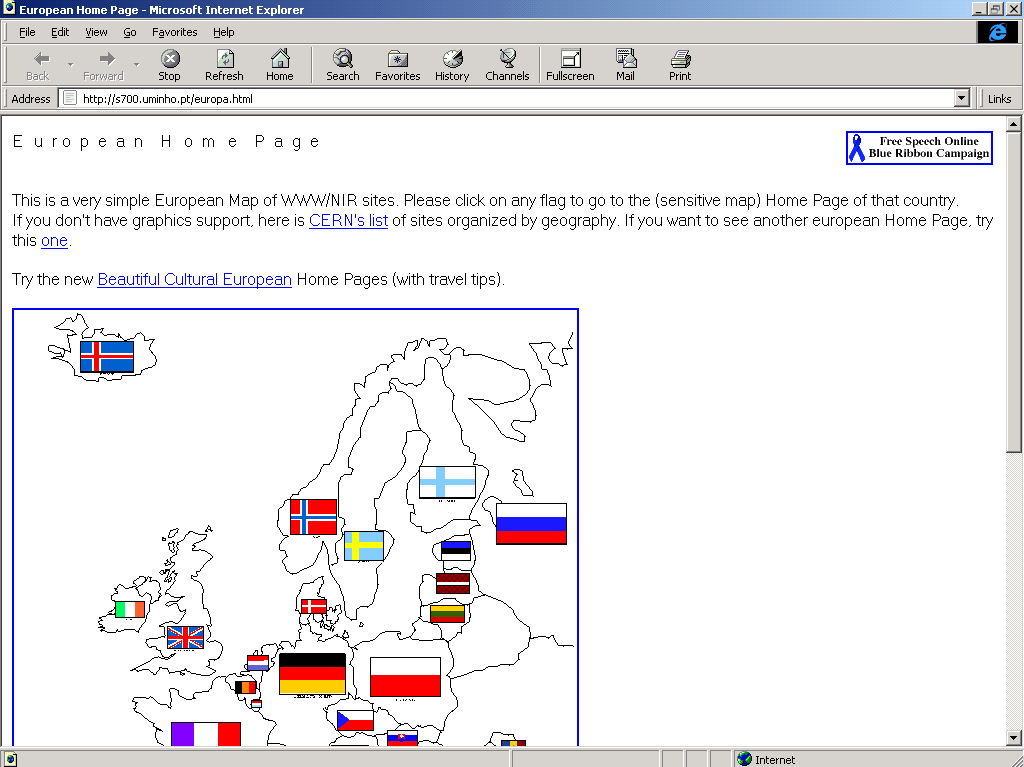Click the Iceland flag on the map
The height and width of the screenshot is (767, 1024).
click(107, 357)
